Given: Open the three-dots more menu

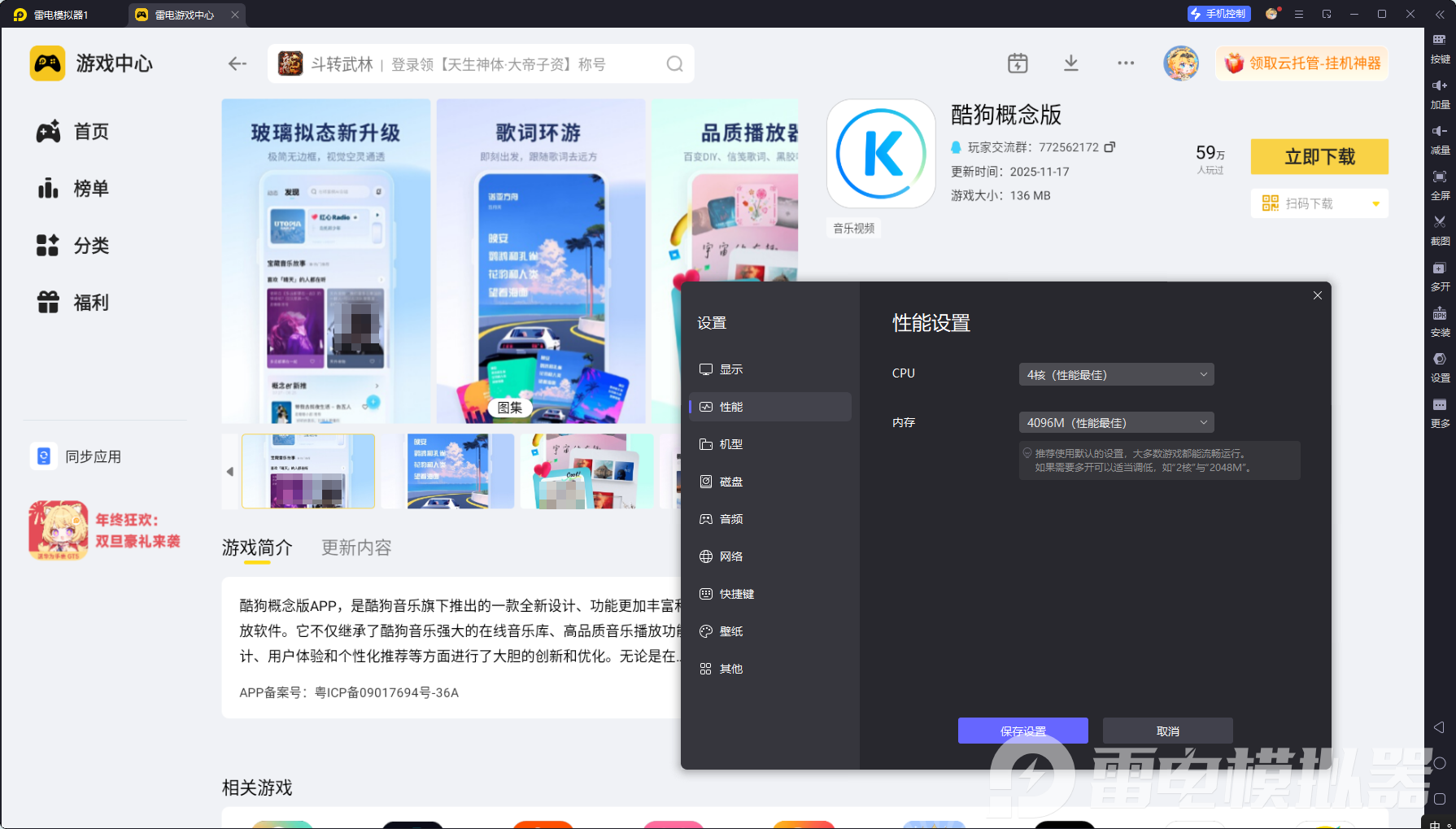Looking at the screenshot, I should coord(1126,63).
